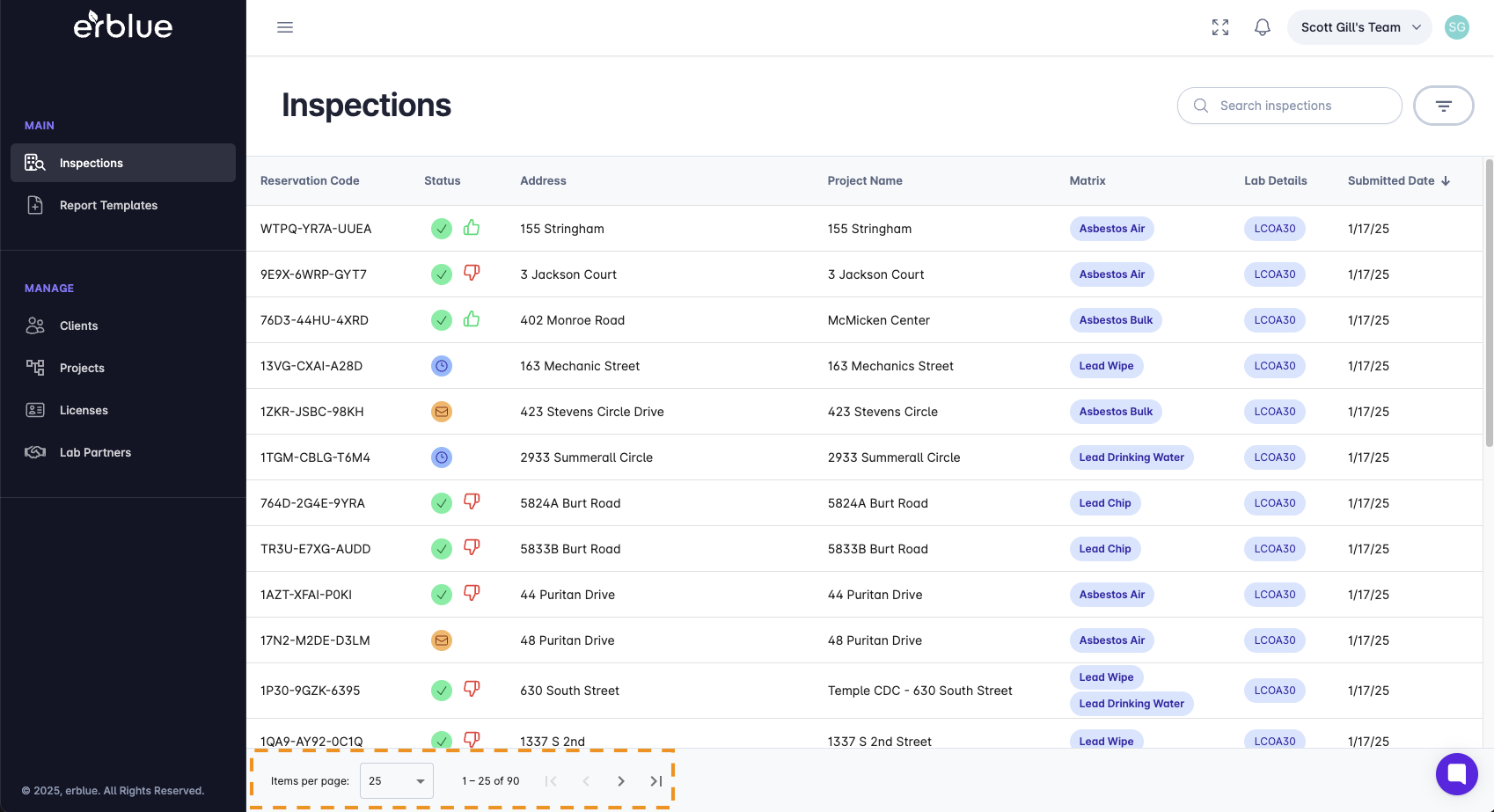Toggle the hamburger sidebar menu
Viewport: 1494px width, 812px height.
coord(285,27)
